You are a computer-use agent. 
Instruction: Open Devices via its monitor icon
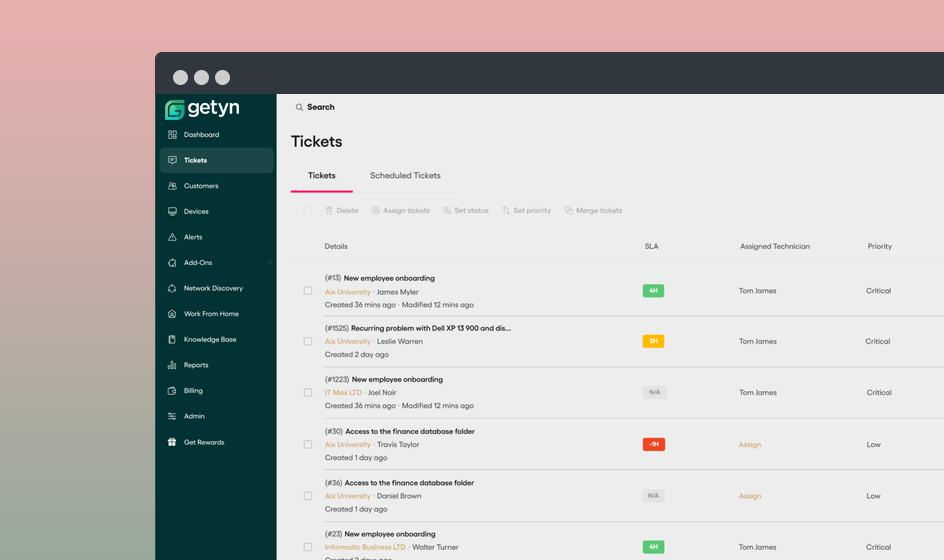(172, 211)
